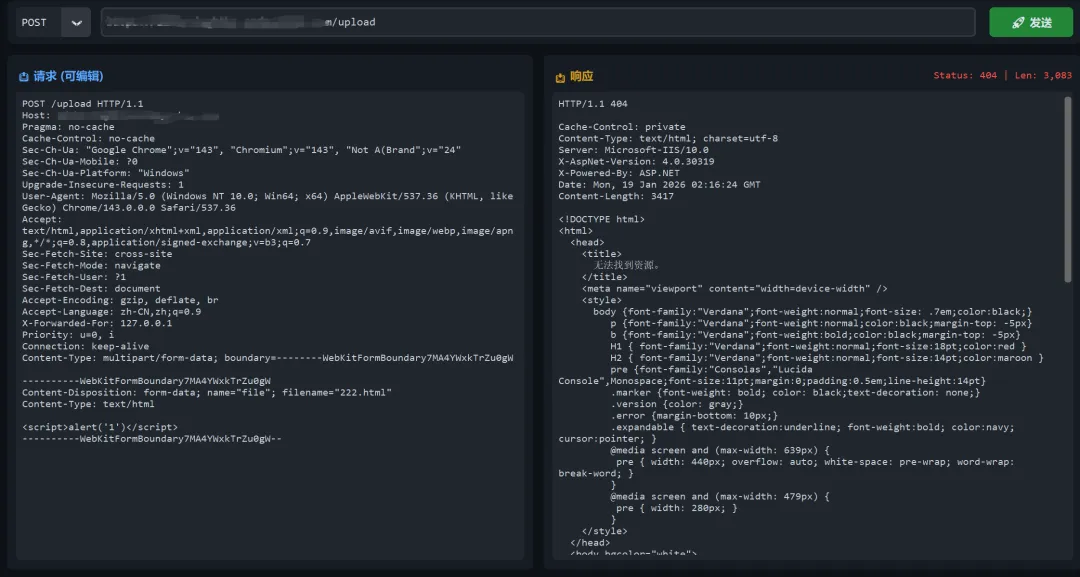Click the 'Upgrade-Insecure-Requests: 1' line
The image size is (1080, 577).
[103, 185]
